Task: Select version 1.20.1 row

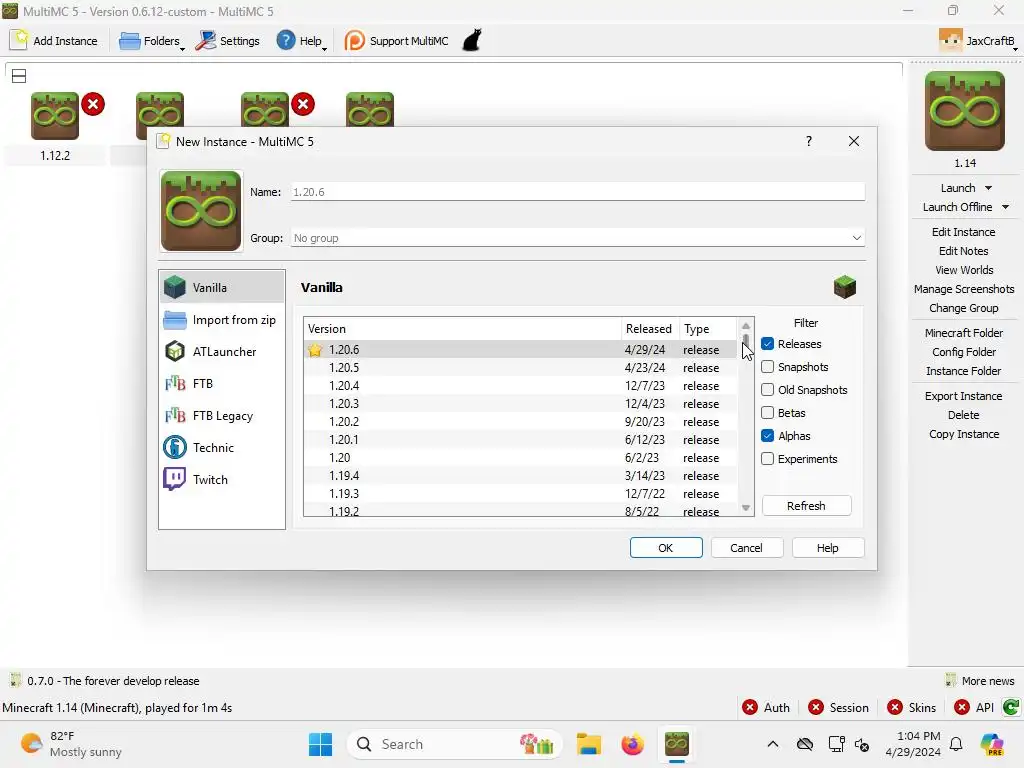Action: [x=521, y=440]
